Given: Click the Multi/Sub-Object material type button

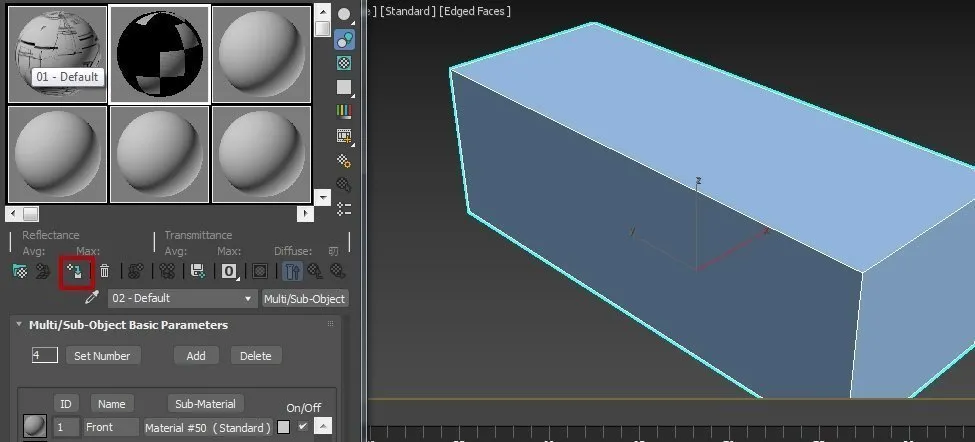Looking at the screenshot, I should pyautogui.click(x=304, y=299).
